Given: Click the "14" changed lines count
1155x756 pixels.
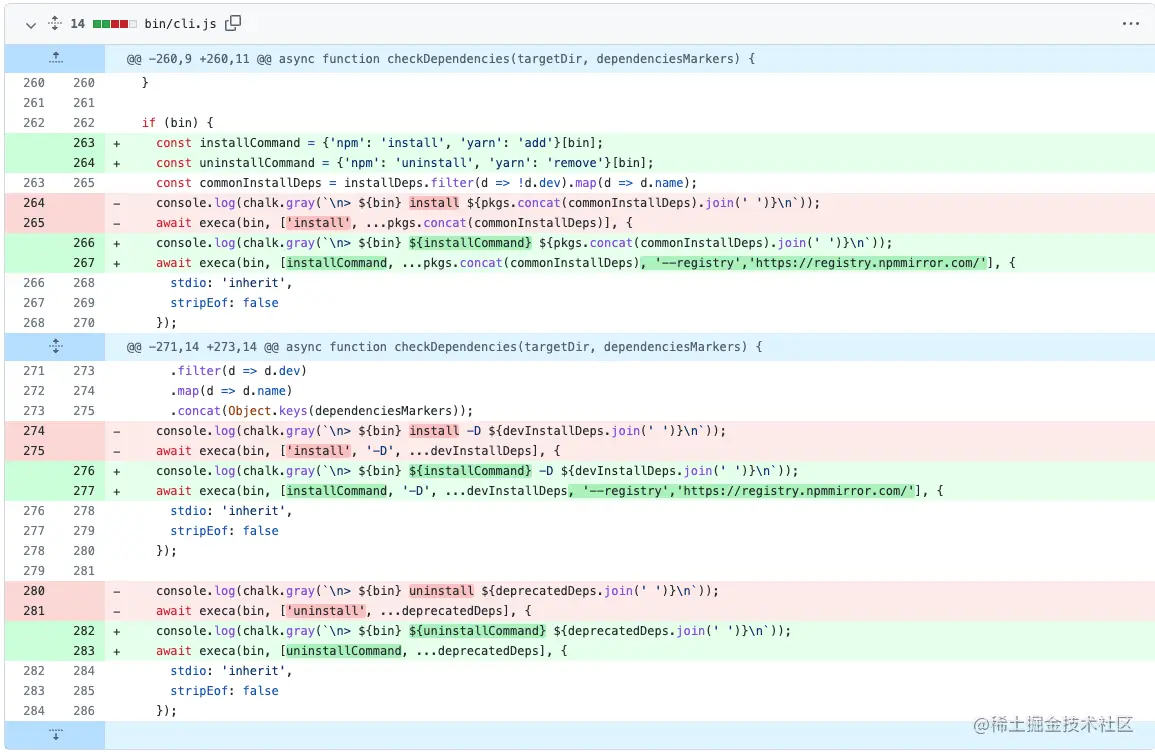Looking at the screenshot, I should 78,22.
